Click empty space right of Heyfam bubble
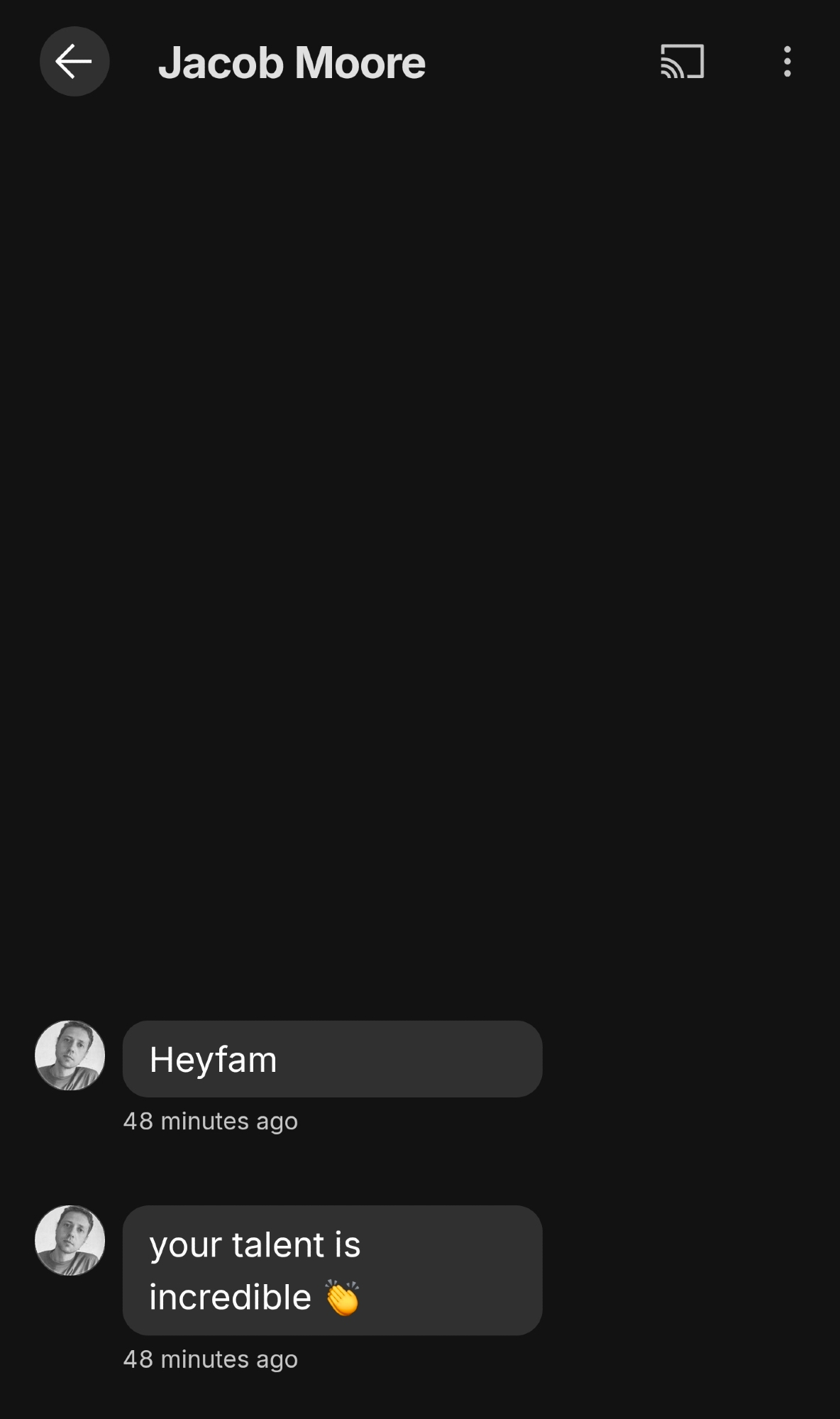The height and width of the screenshot is (1419, 840). (688, 1059)
